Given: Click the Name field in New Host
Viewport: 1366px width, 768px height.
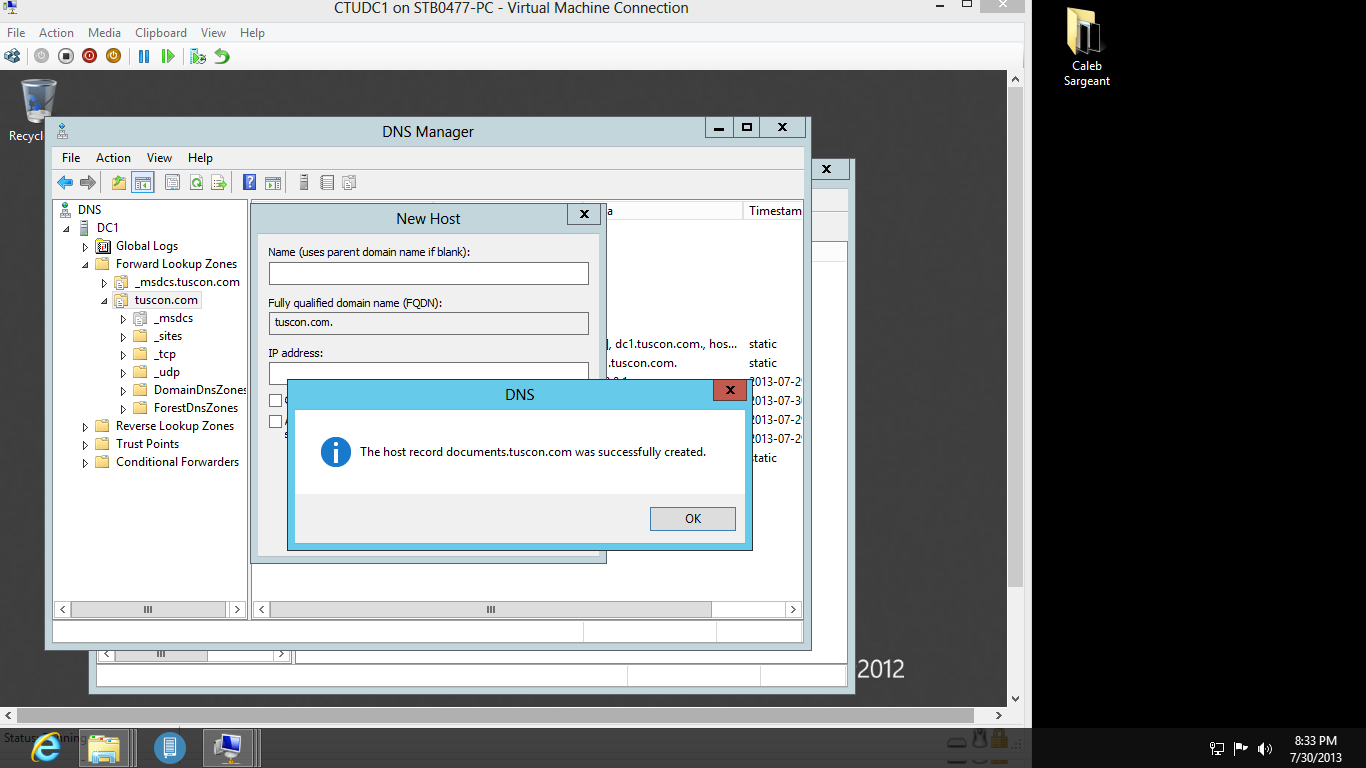Looking at the screenshot, I should pos(428,273).
